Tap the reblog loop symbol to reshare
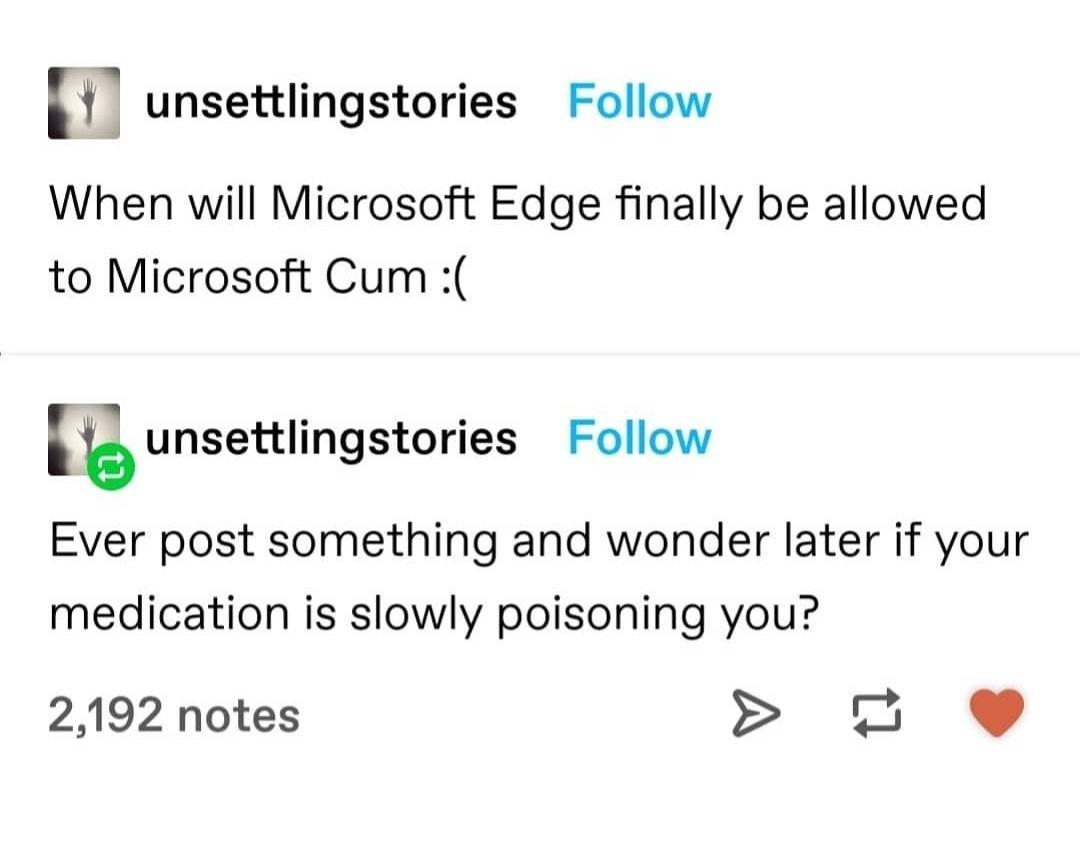This screenshot has width=1080, height=852. click(877, 713)
